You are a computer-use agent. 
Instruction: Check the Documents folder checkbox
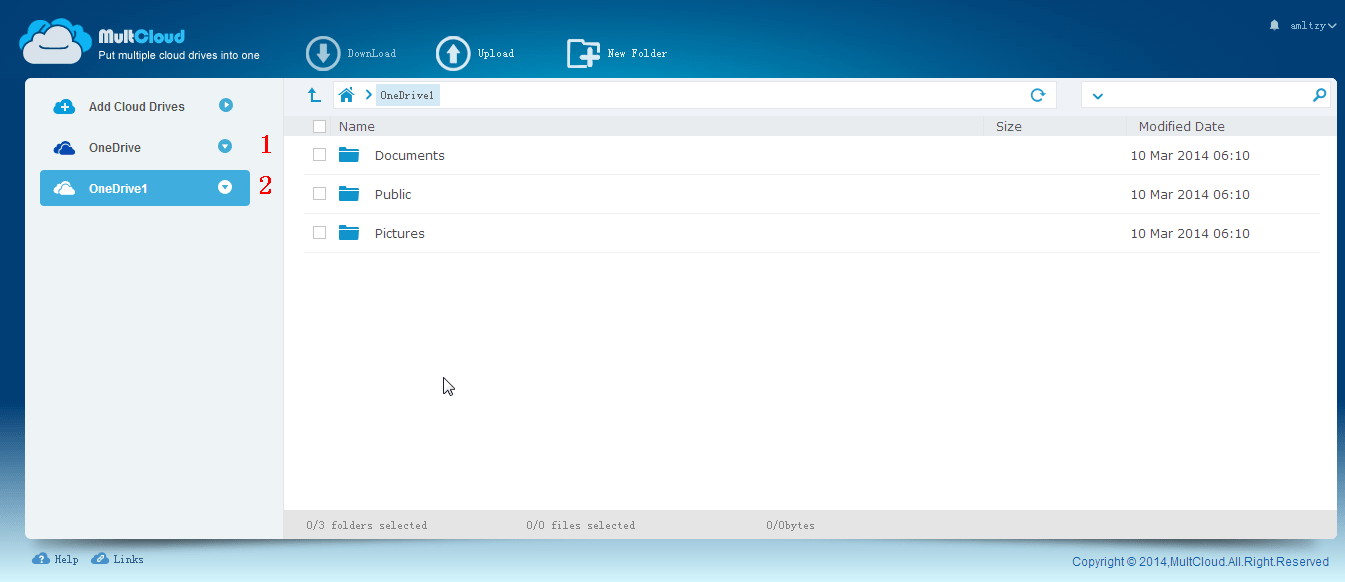pyautogui.click(x=319, y=155)
